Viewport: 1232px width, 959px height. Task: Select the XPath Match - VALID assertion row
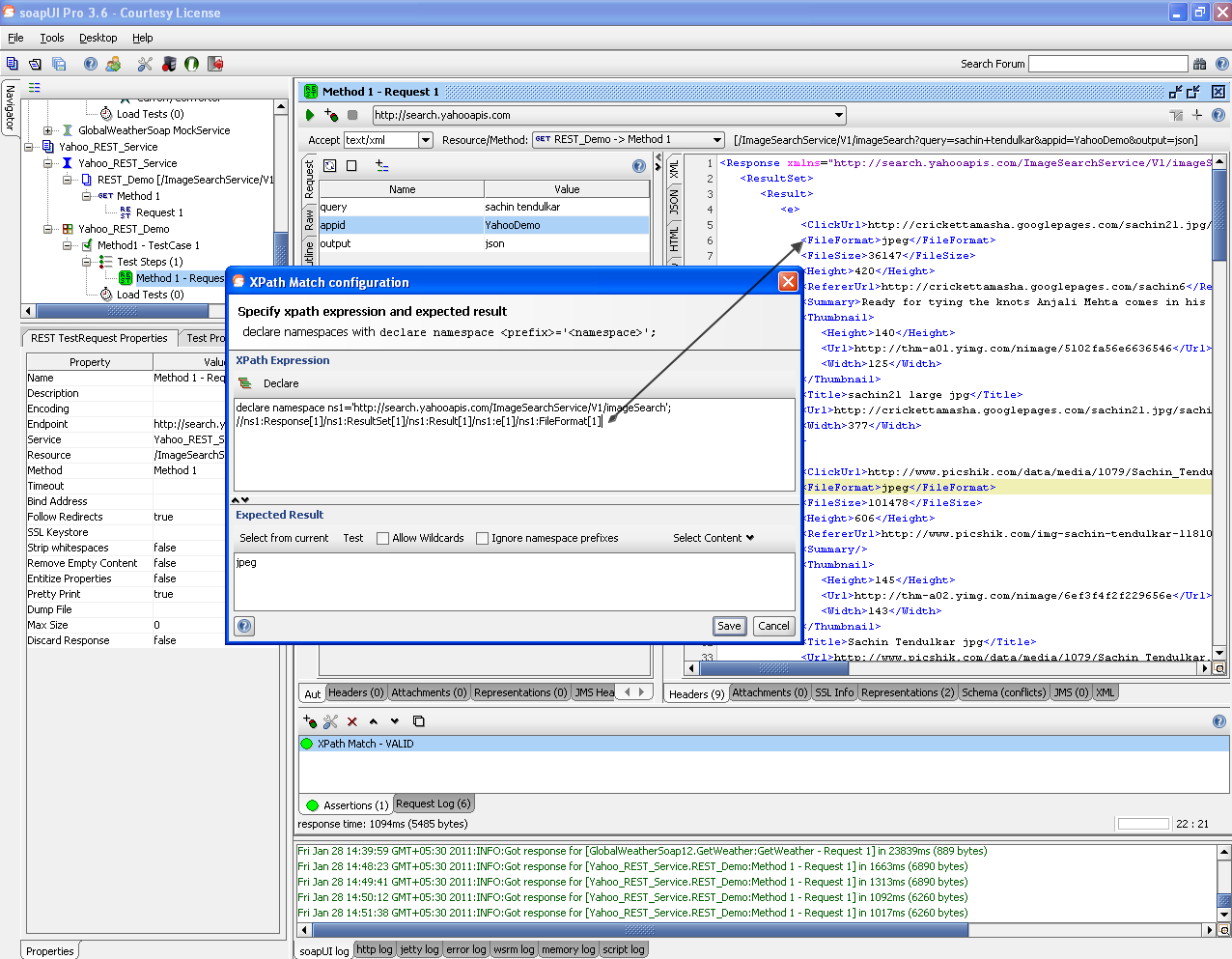(x=764, y=744)
